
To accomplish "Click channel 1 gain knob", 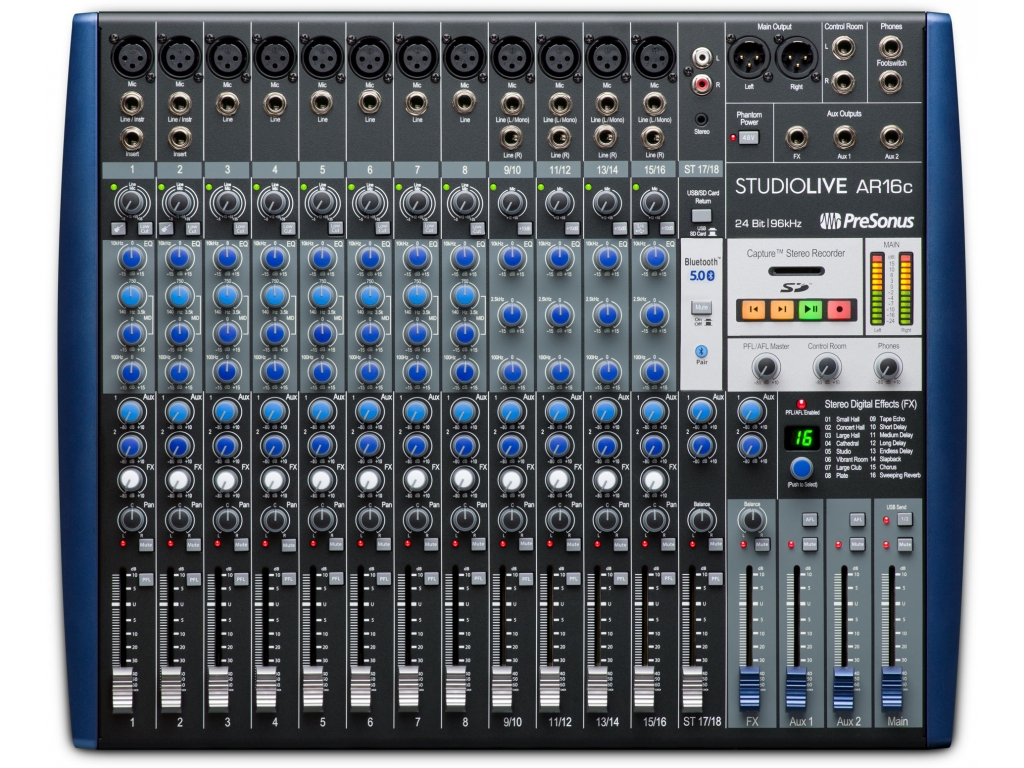I will (x=132, y=203).
